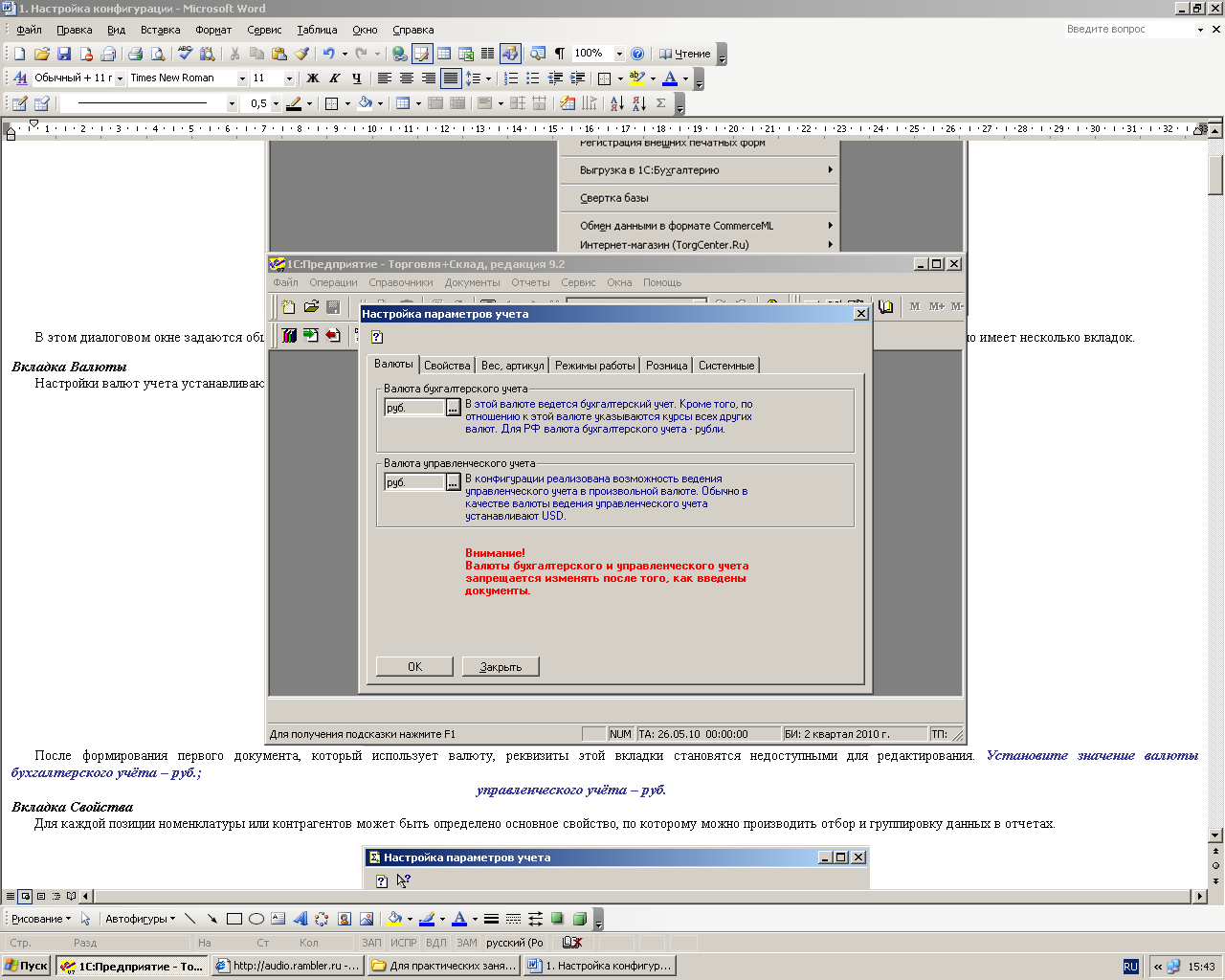This screenshot has width=1225, height=980.
Task: Click the OK button in dialog
Action: pyautogui.click(x=414, y=667)
